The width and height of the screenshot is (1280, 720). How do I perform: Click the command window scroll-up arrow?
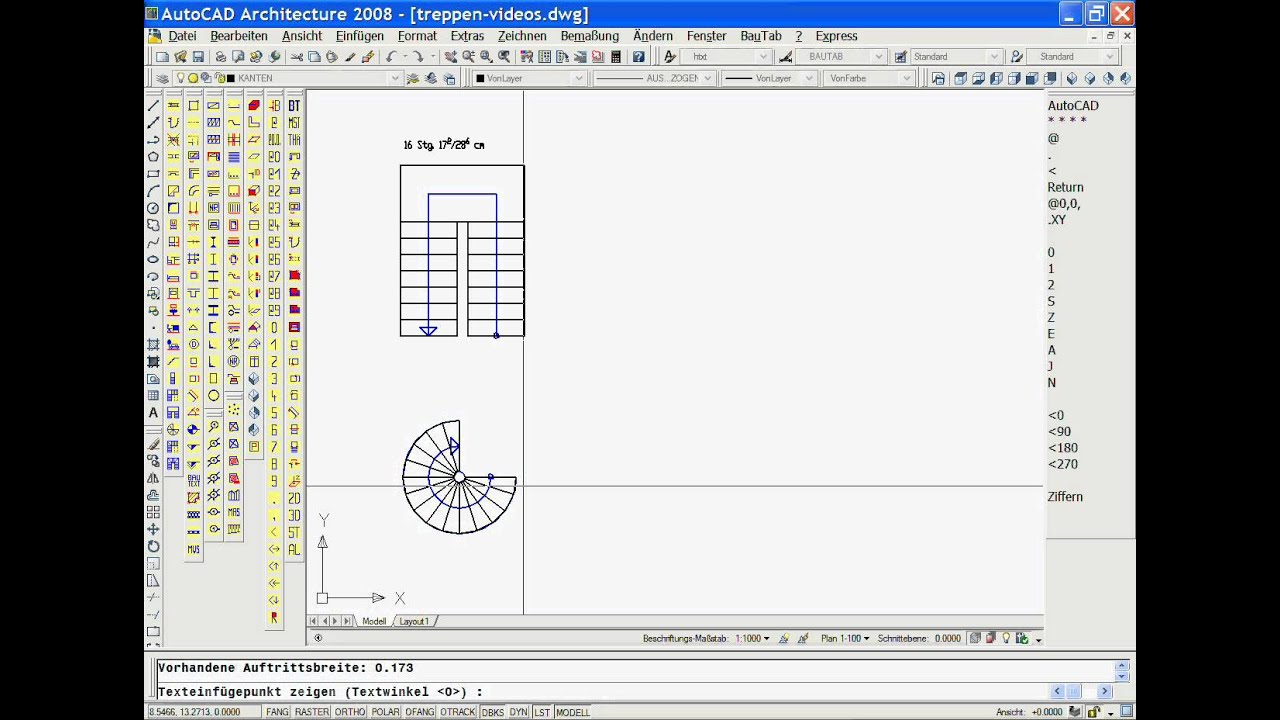[x=1123, y=664]
